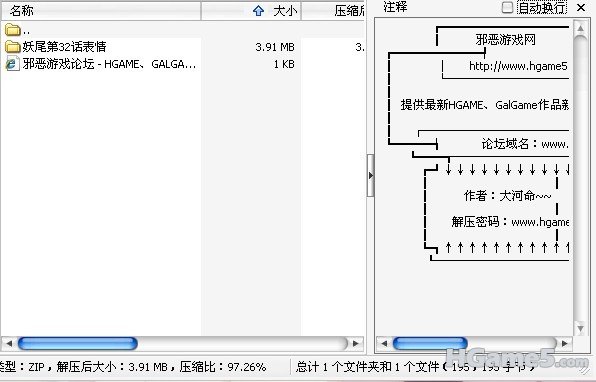Image resolution: width=596 pixels, height=382 pixels.
Task: Sort file list by 名称 column
Action: click(101, 11)
